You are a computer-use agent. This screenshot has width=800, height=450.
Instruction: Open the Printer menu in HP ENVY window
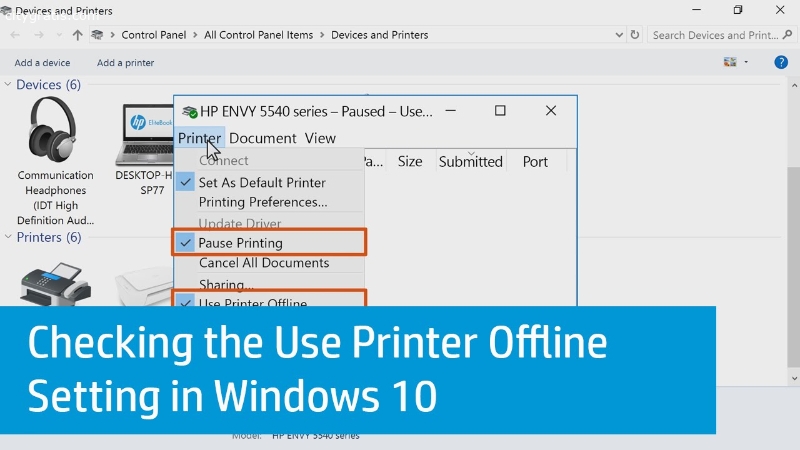pyautogui.click(x=199, y=138)
